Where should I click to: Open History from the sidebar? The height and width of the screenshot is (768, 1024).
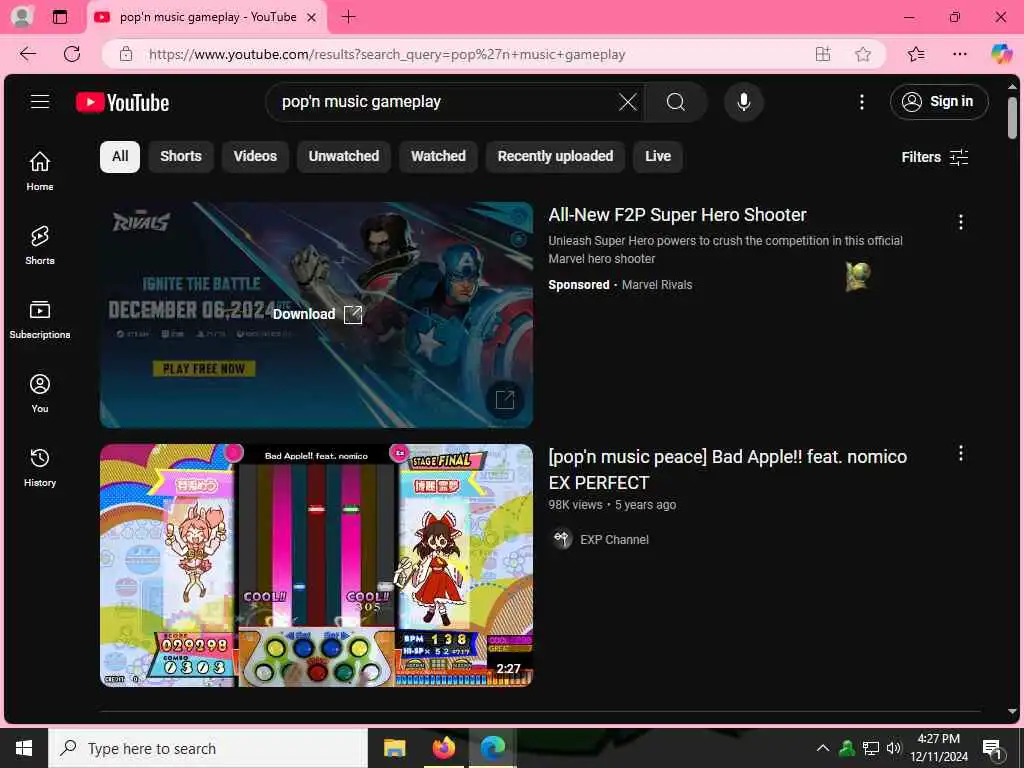[x=40, y=467]
